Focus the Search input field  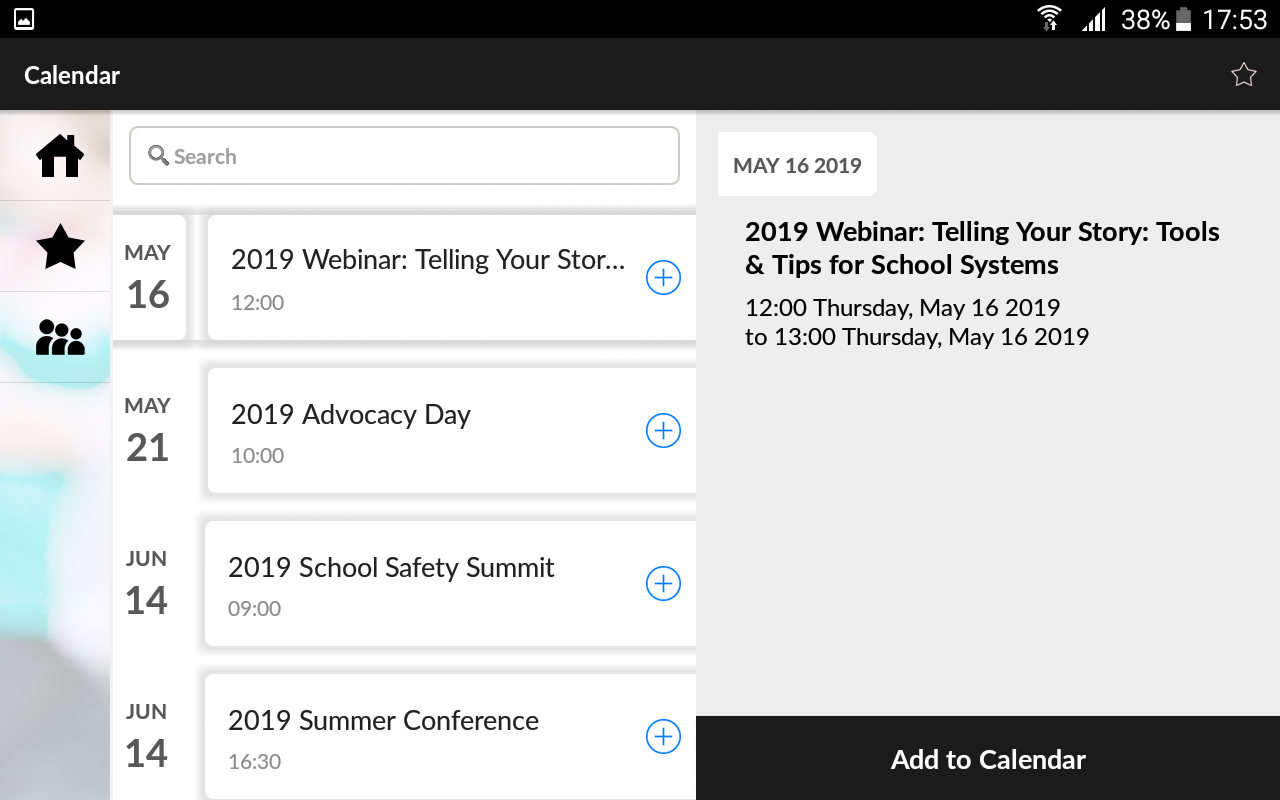coord(420,156)
